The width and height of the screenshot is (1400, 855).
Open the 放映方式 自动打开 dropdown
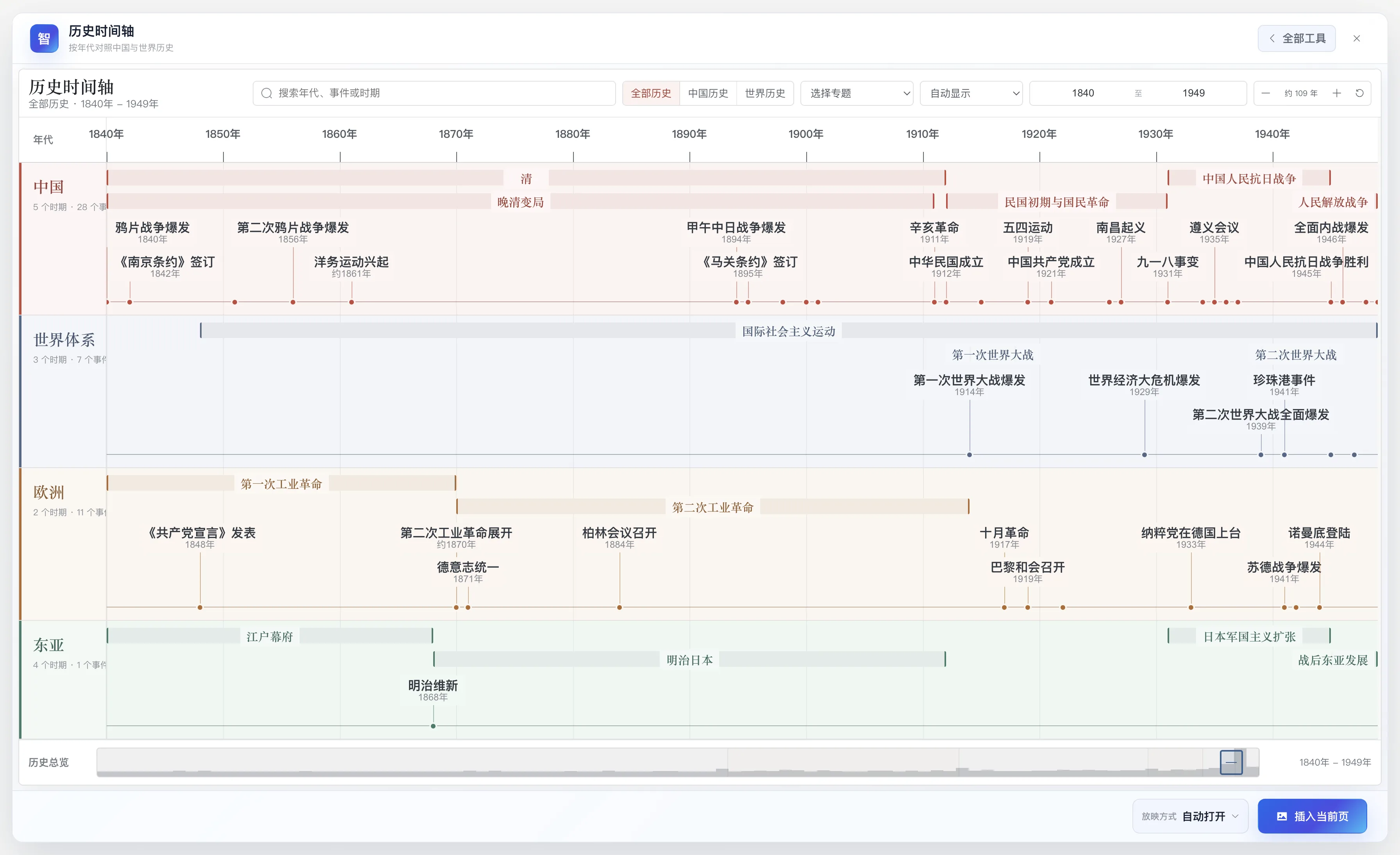[x=1190, y=816]
